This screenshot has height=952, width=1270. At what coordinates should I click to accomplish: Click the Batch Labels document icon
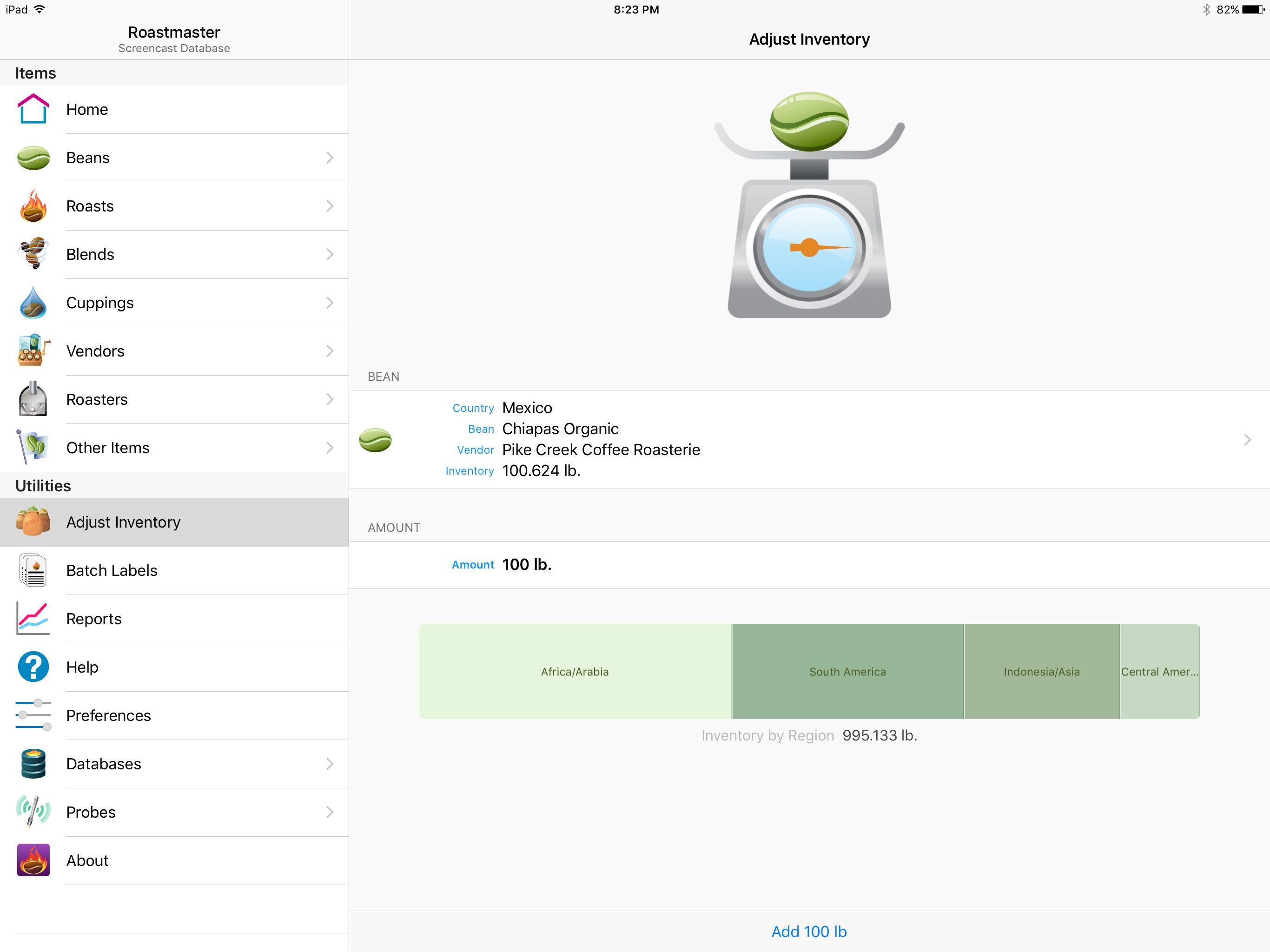pos(33,570)
